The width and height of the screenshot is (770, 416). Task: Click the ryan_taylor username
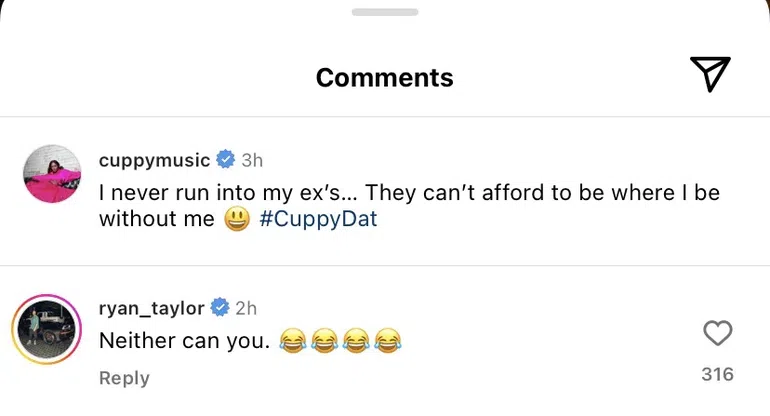(151, 308)
